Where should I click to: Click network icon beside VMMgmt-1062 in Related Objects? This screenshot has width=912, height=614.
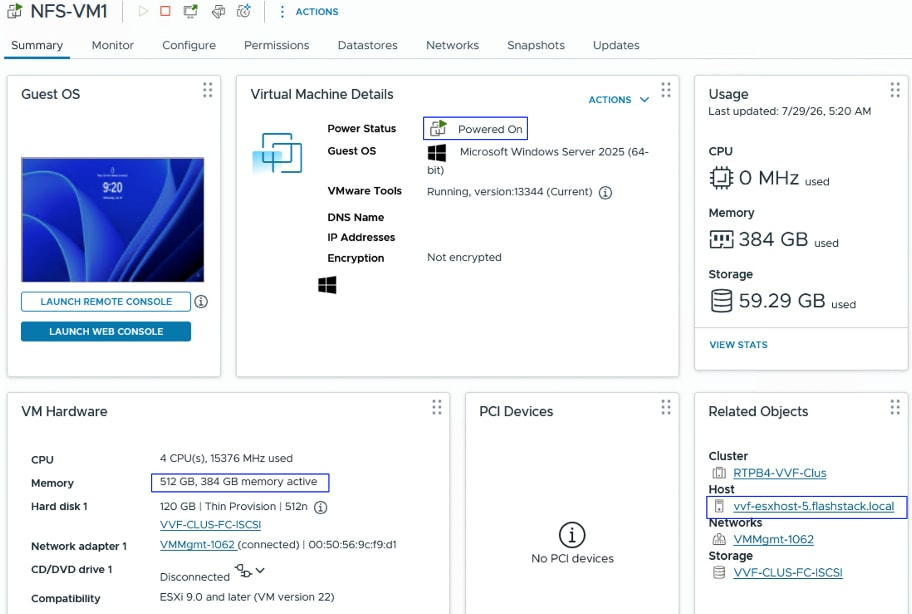[719, 540]
